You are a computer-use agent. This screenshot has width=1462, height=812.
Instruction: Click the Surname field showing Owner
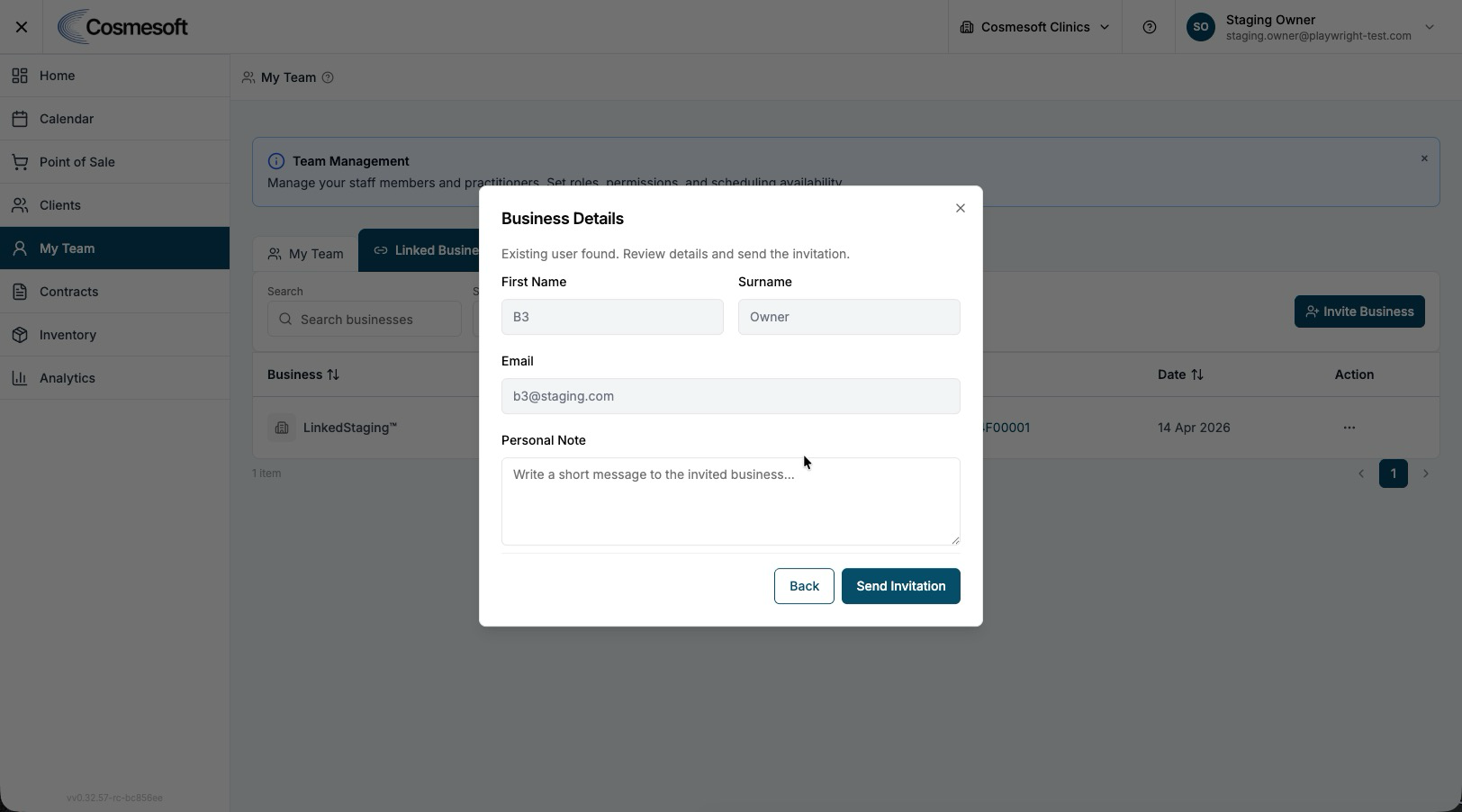849,317
